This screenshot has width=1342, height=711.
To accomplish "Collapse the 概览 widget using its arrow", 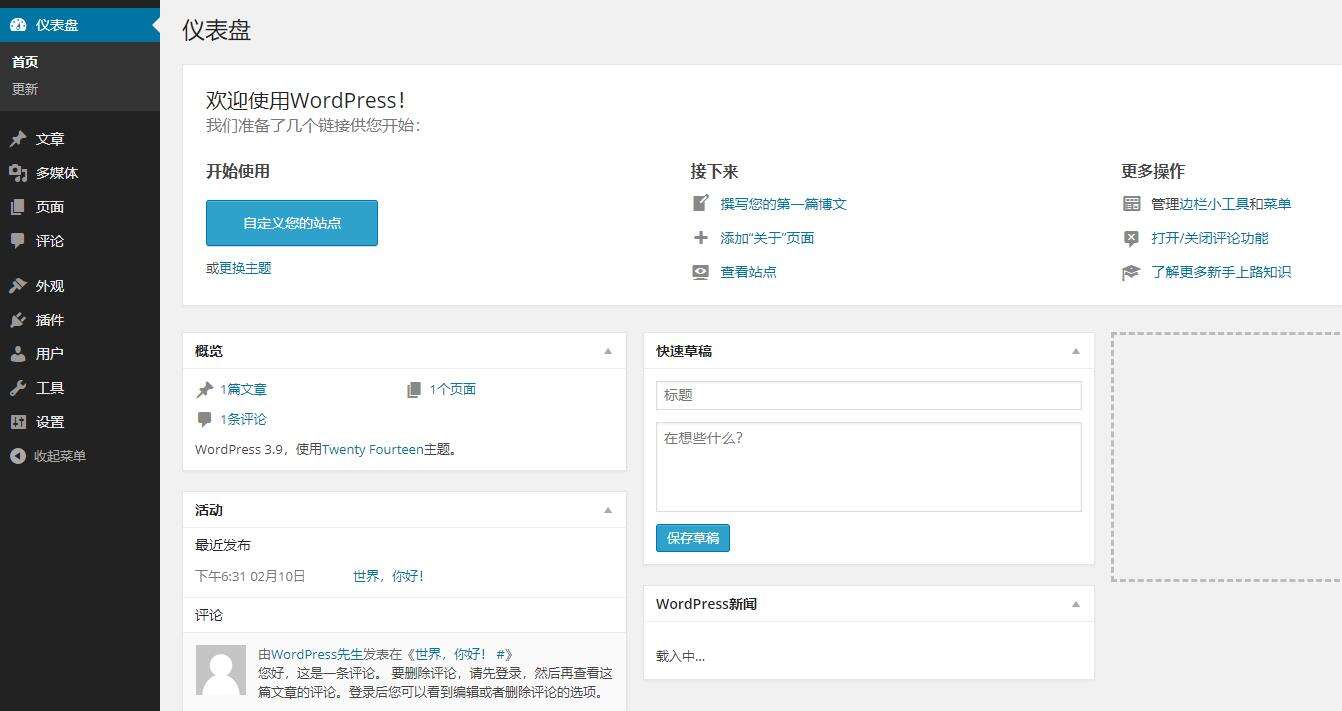I will (x=607, y=351).
